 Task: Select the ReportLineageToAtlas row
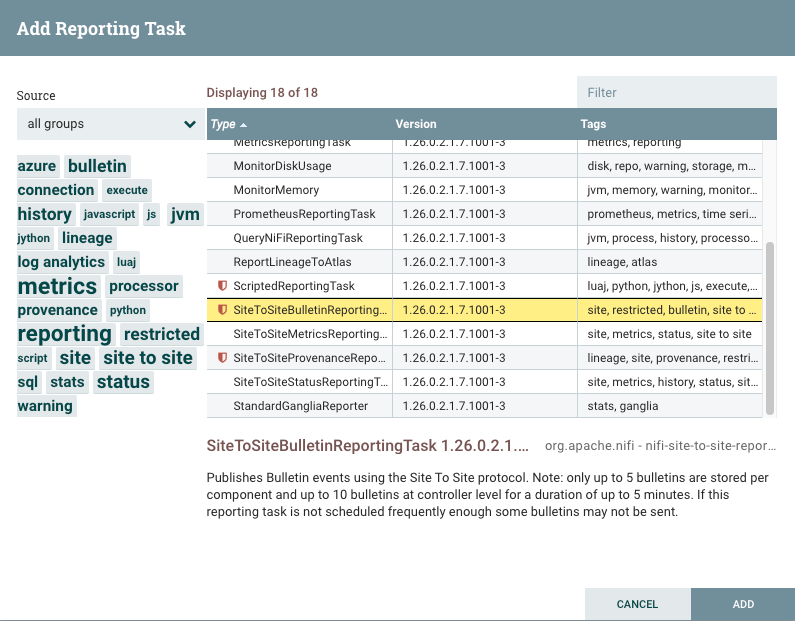coord(298,262)
